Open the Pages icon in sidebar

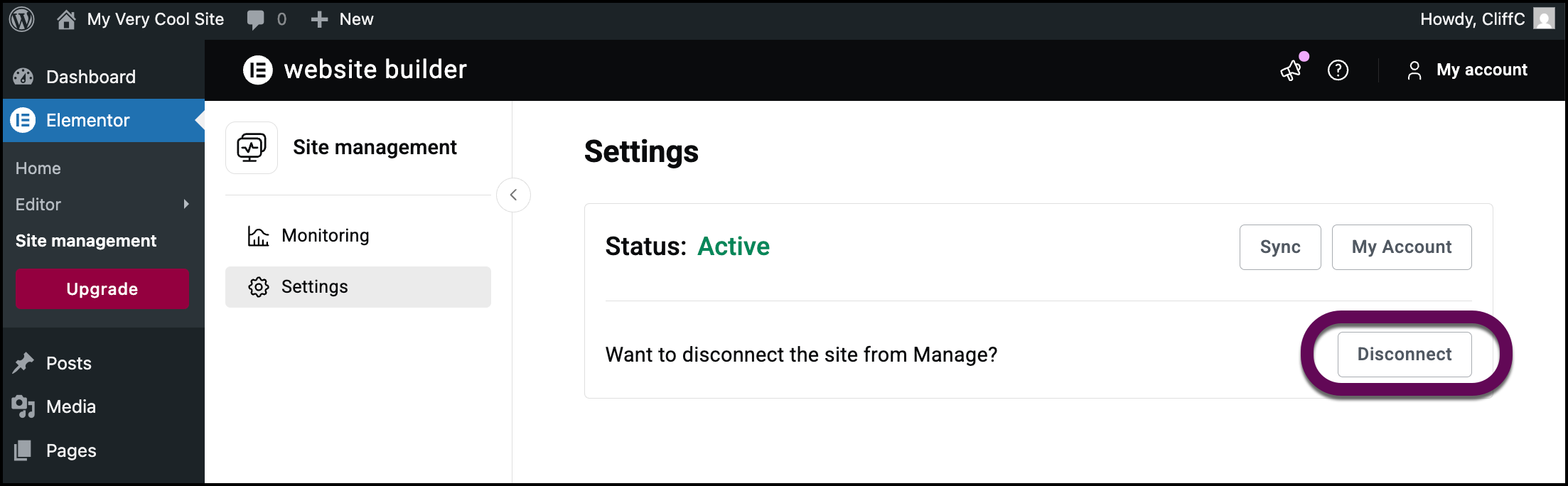[23, 450]
